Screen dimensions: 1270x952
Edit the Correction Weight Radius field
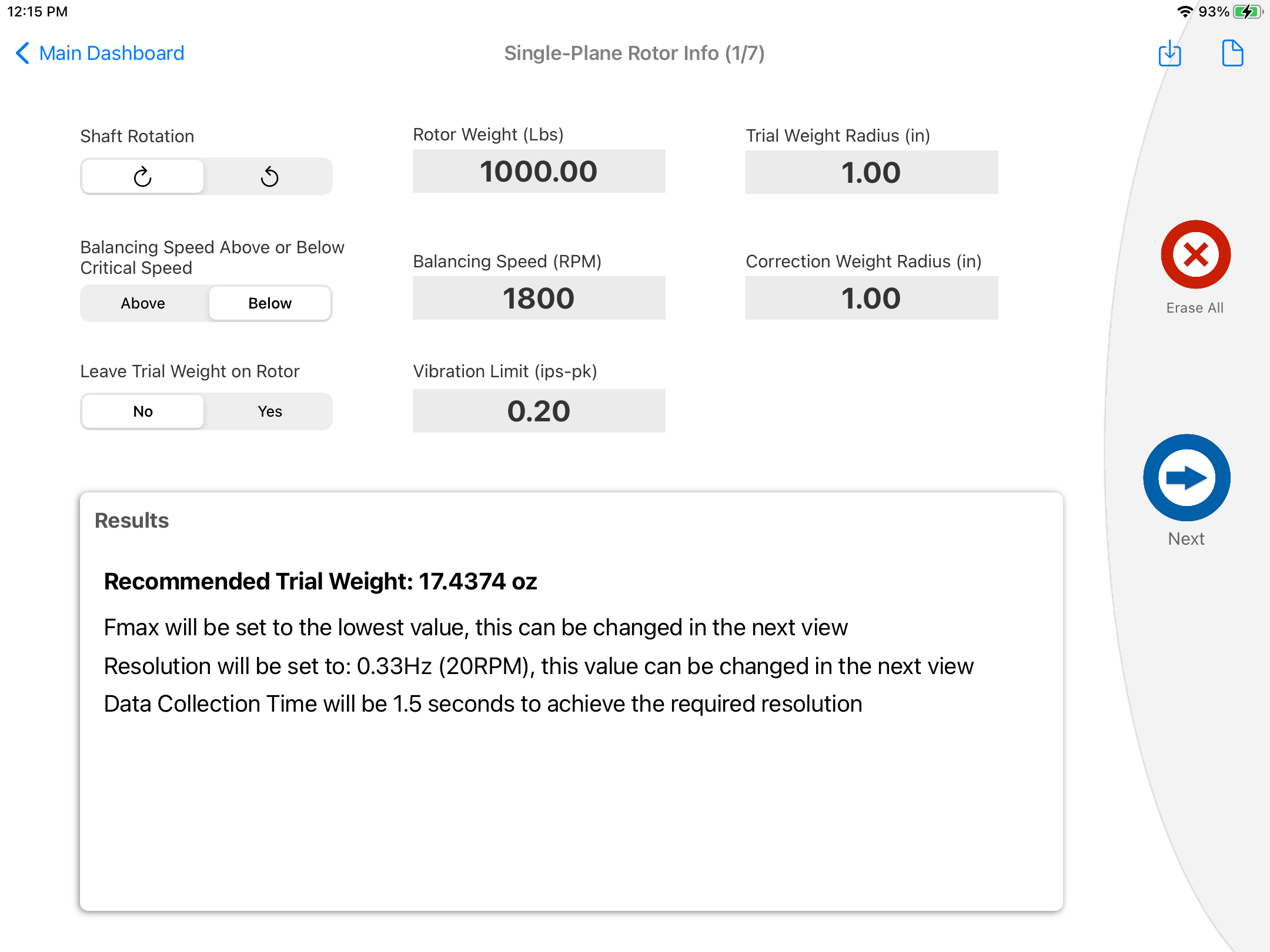871,298
